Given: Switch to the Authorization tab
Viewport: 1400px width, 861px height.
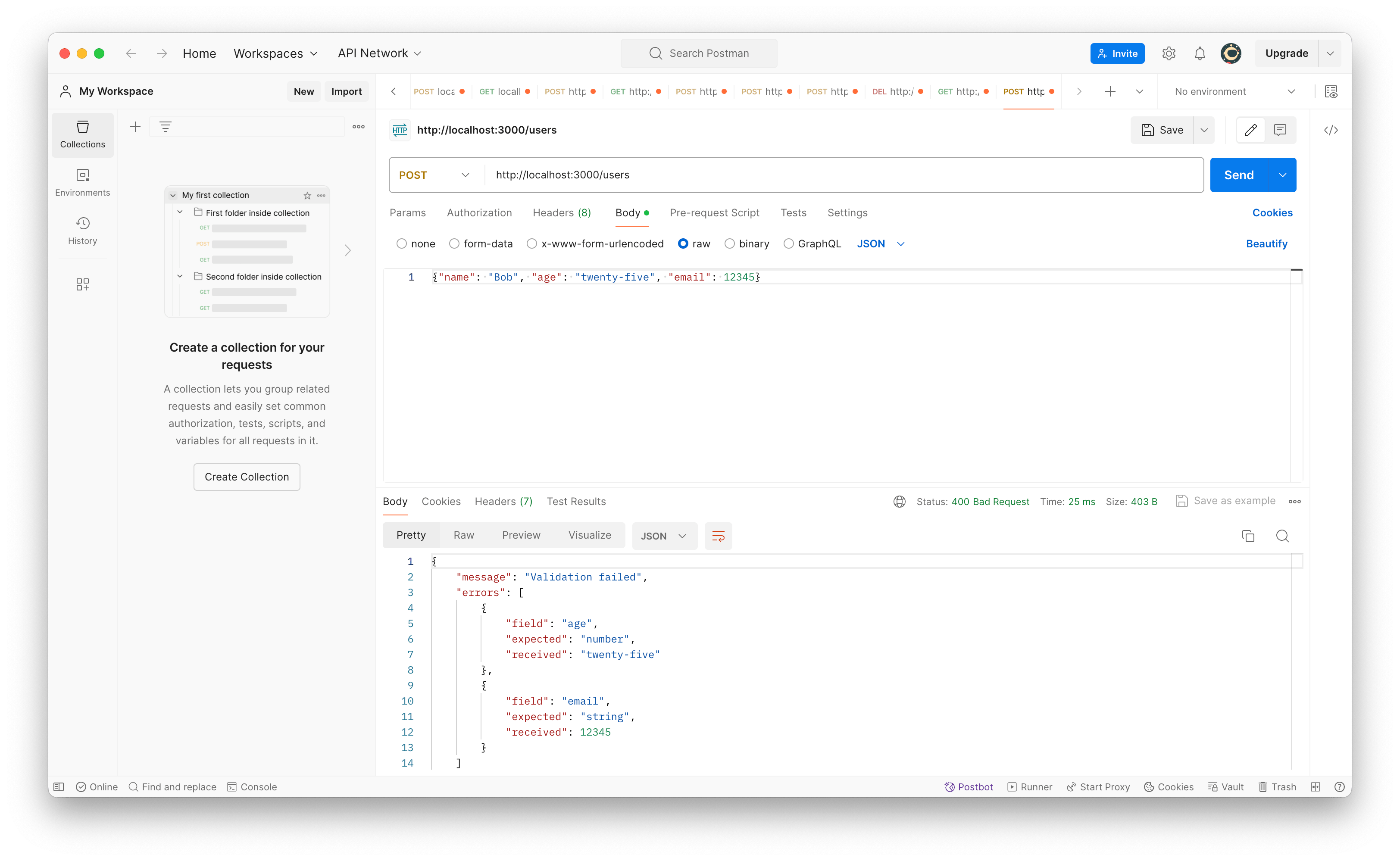Looking at the screenshot, I should [479, 212].
